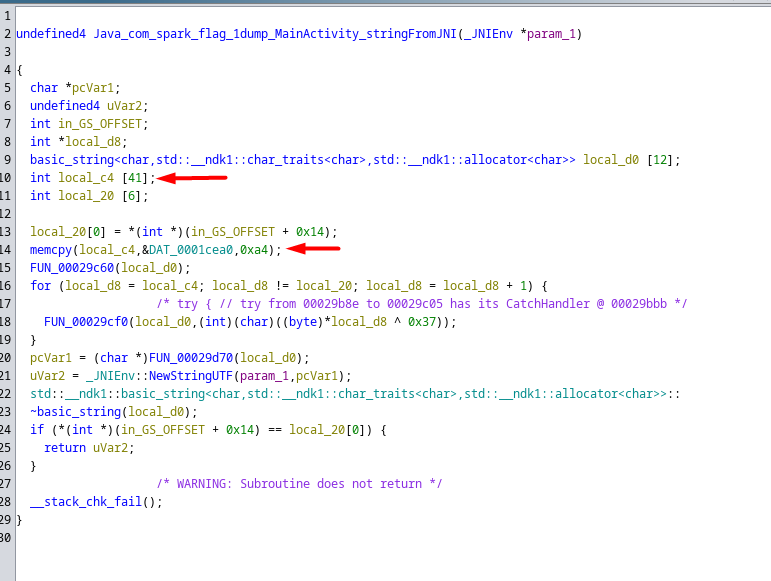Image resolution: width=771 pixels, height=581 pixels.
Task: Select local_20 in the int [6] declaration
Action: click(x=86, y=196)
